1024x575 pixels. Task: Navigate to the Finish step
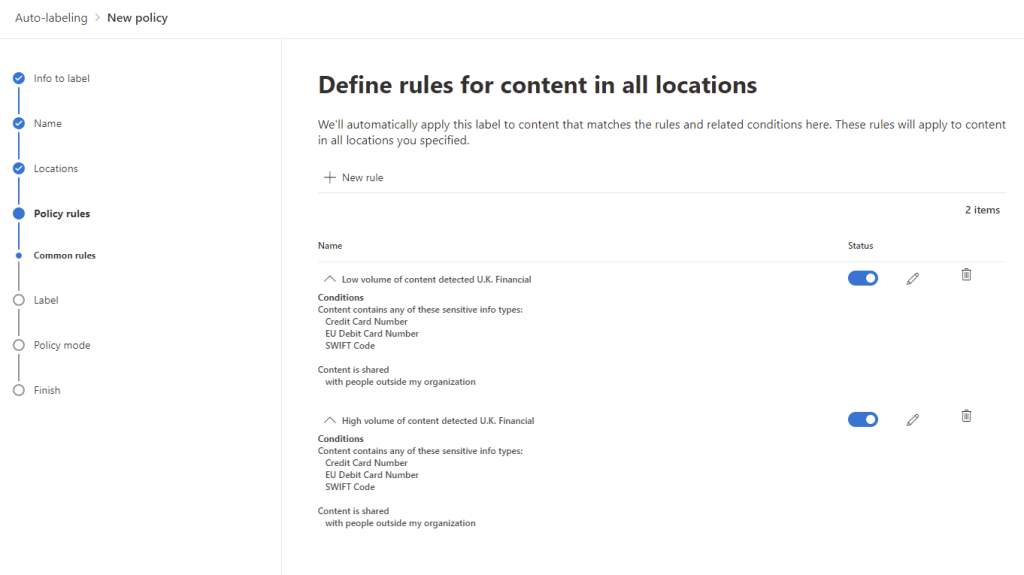[47, 390]
